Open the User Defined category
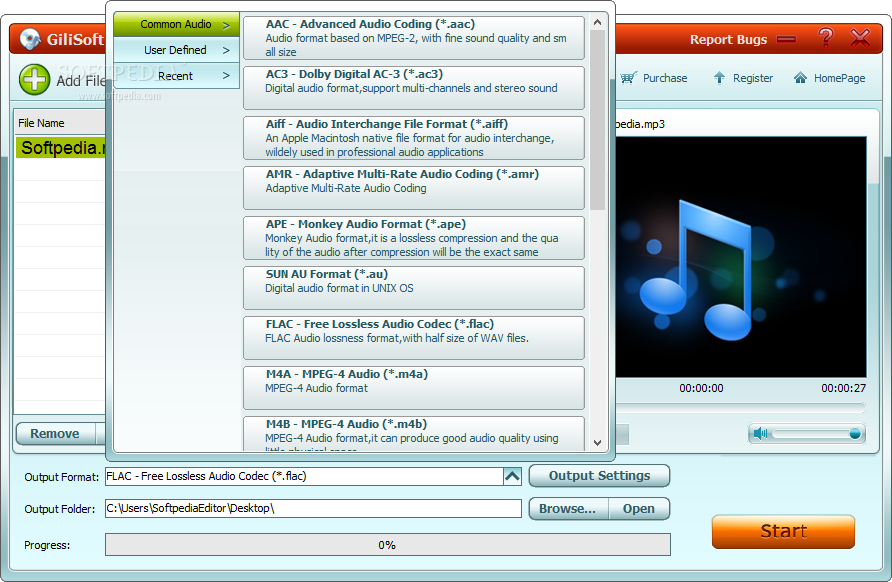This screenshot has height=582, width=892. (x=176, y=50)
